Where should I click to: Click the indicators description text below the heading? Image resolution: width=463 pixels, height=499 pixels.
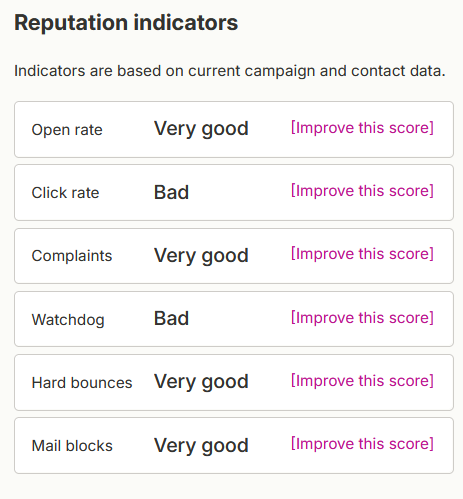[230, 71]
